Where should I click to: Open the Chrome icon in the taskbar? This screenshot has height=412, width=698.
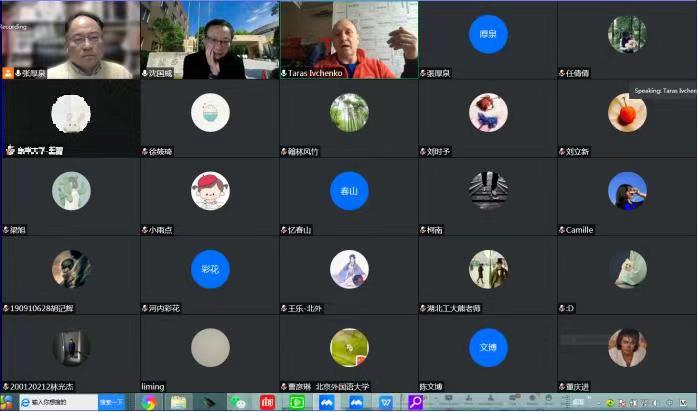click(149, 402)
